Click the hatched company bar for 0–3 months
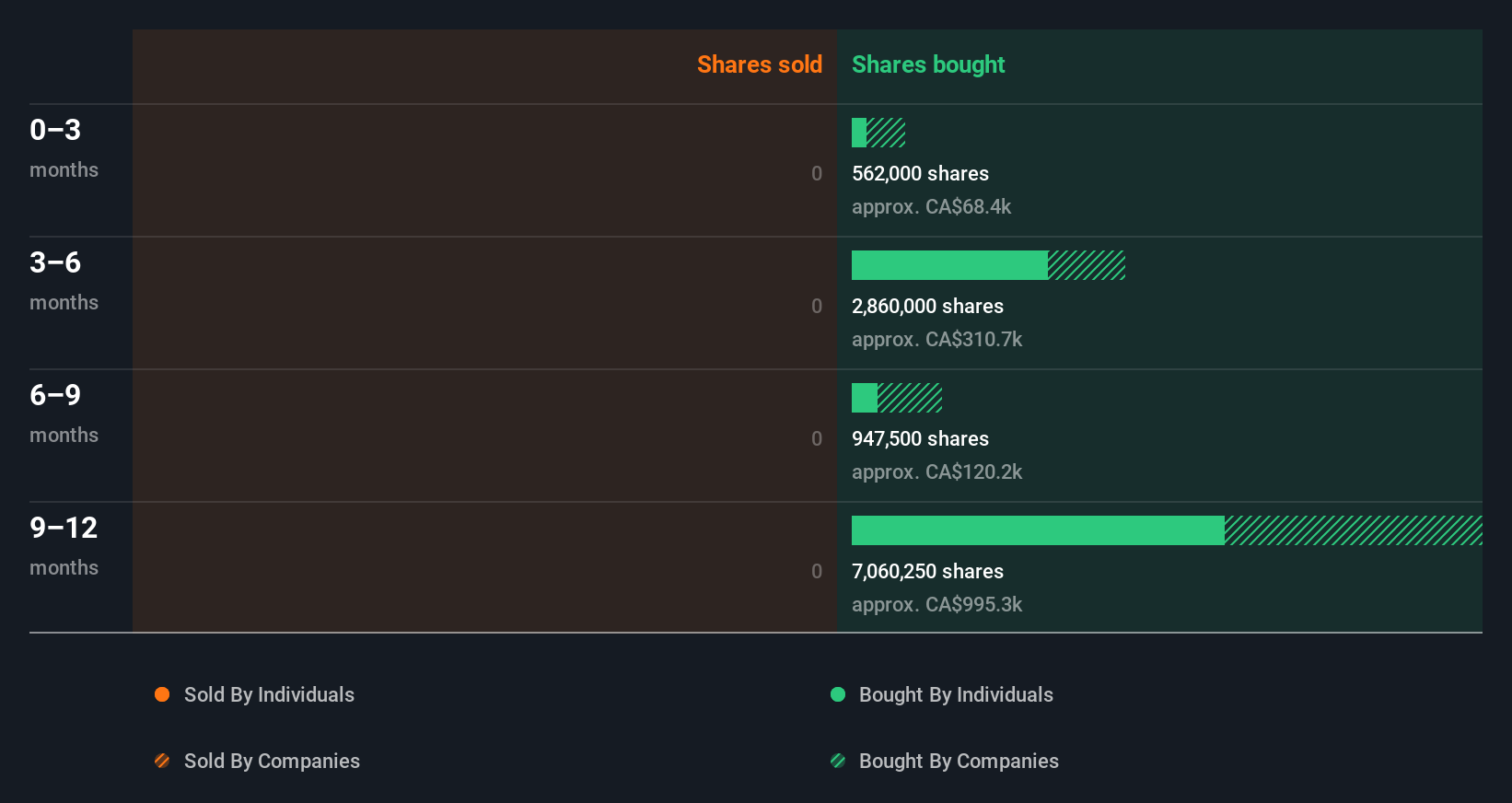 (886, 133)
